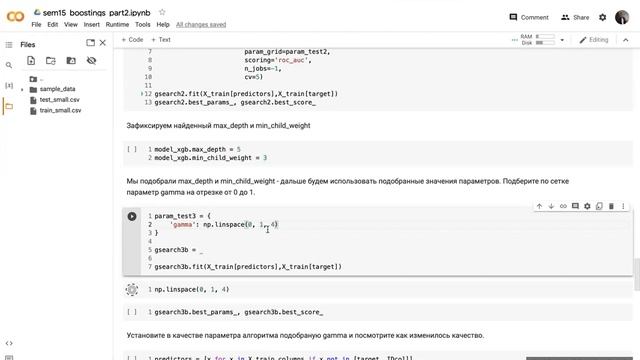Open notebook settings gear icon
This screenshot has width=640, height=360.
tap(602, 18)
